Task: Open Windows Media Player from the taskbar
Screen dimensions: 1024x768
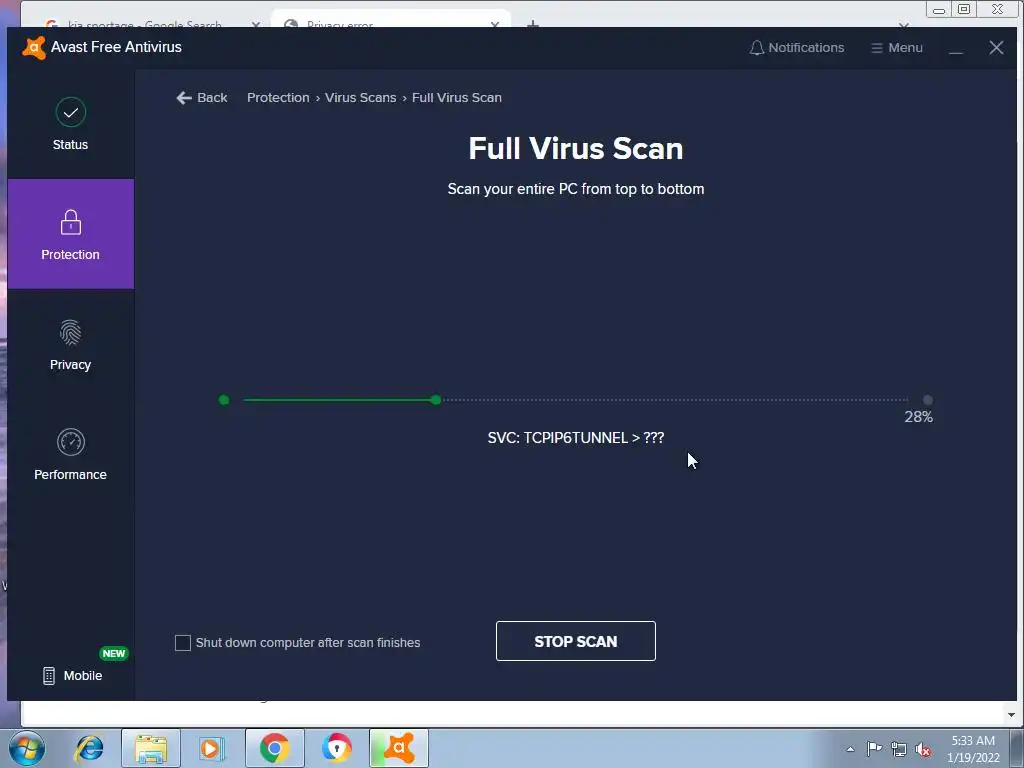Action: 211,748
